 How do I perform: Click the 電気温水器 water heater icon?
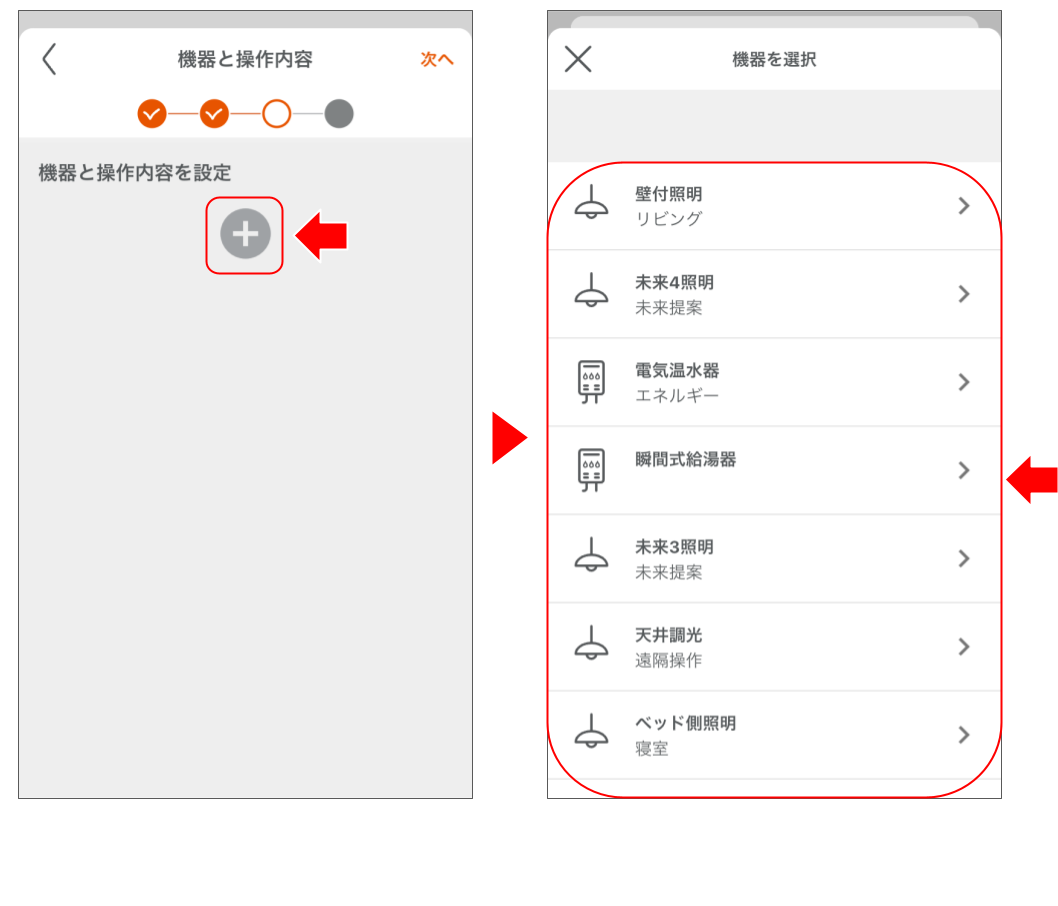tap(591, 382)
